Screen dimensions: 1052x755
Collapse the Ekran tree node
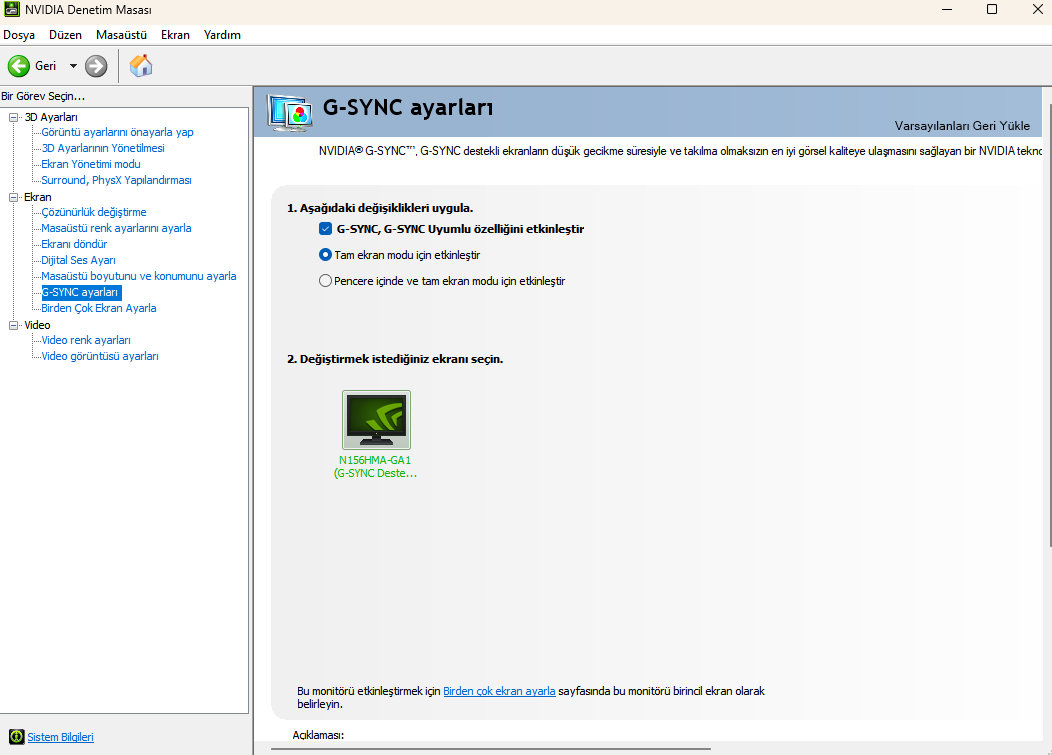(13, 197)
